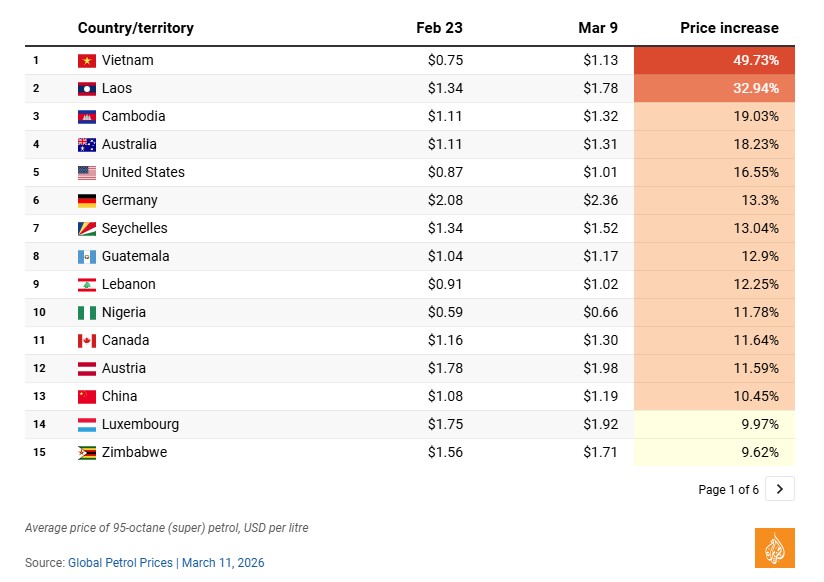
Task: Sort by Feb 23 column header
Action: tap(439, 28)
